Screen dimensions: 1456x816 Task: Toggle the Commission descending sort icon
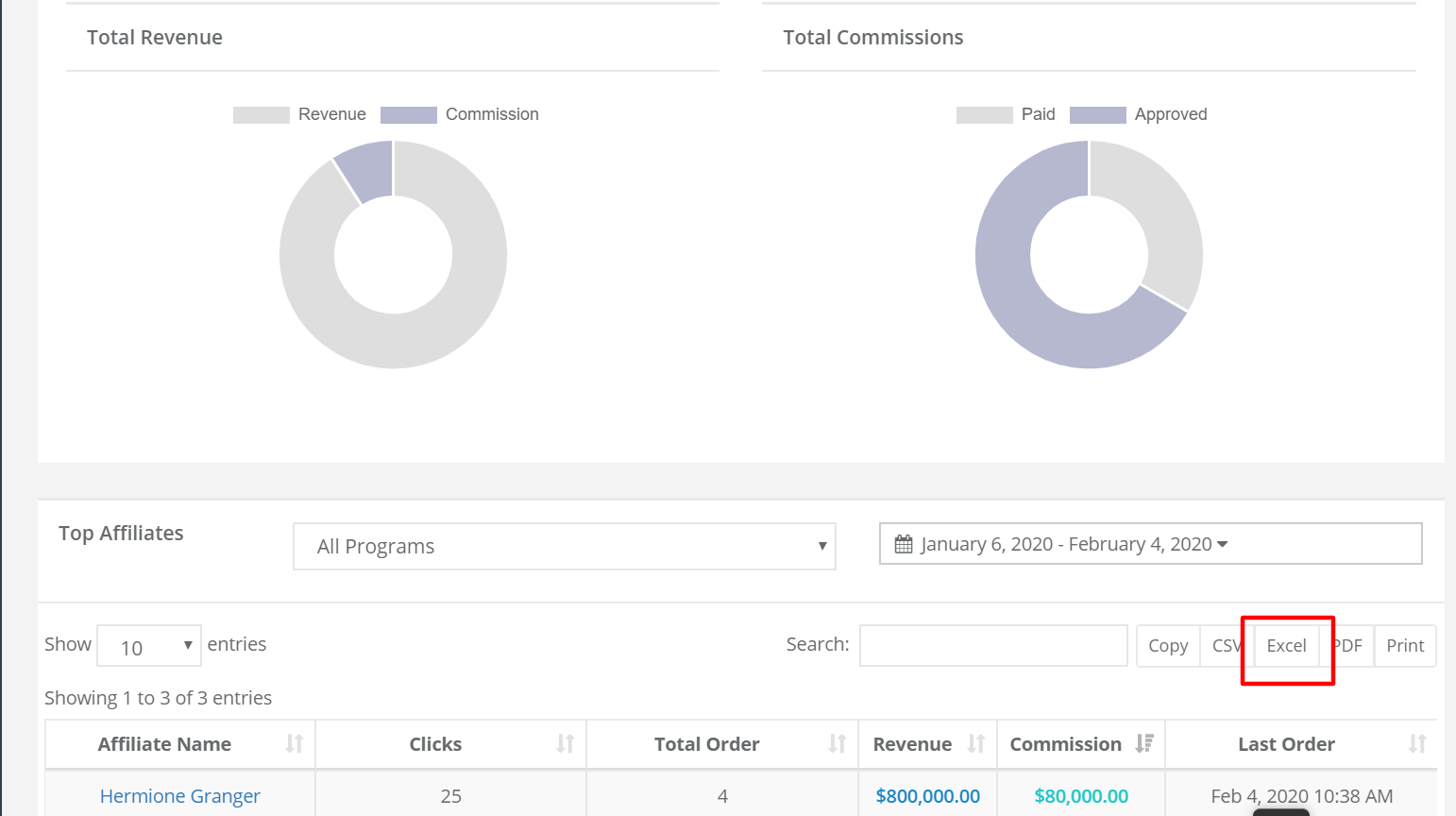pyautogui.click(x=1144, y=744)
